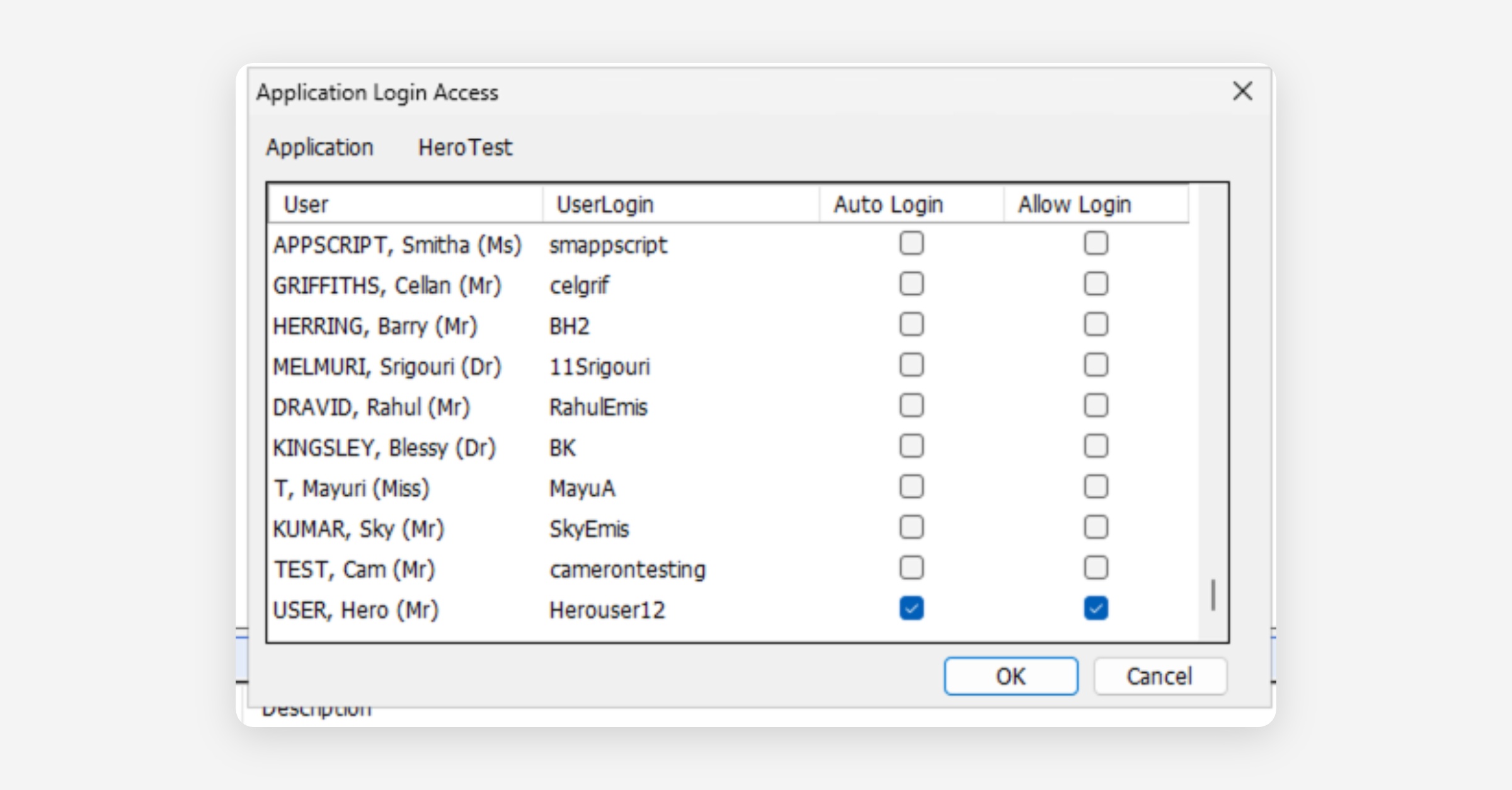
Task: Close the Application Login Access dialog
Action: point(1242,92)
